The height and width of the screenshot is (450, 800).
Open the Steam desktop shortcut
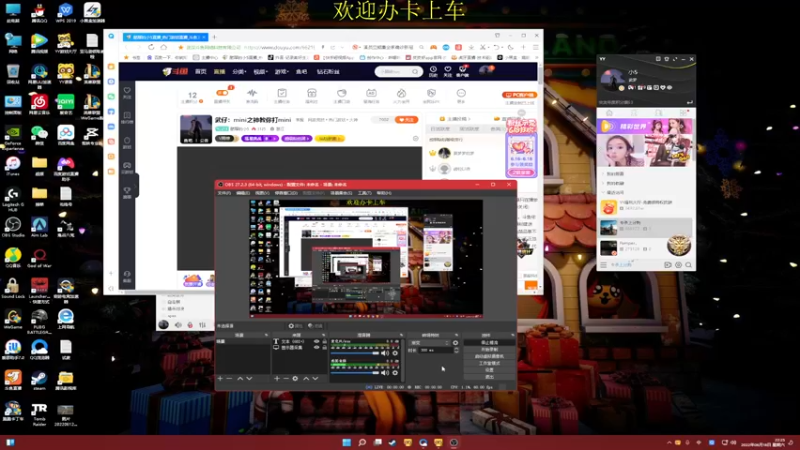(x=39, y=381)
